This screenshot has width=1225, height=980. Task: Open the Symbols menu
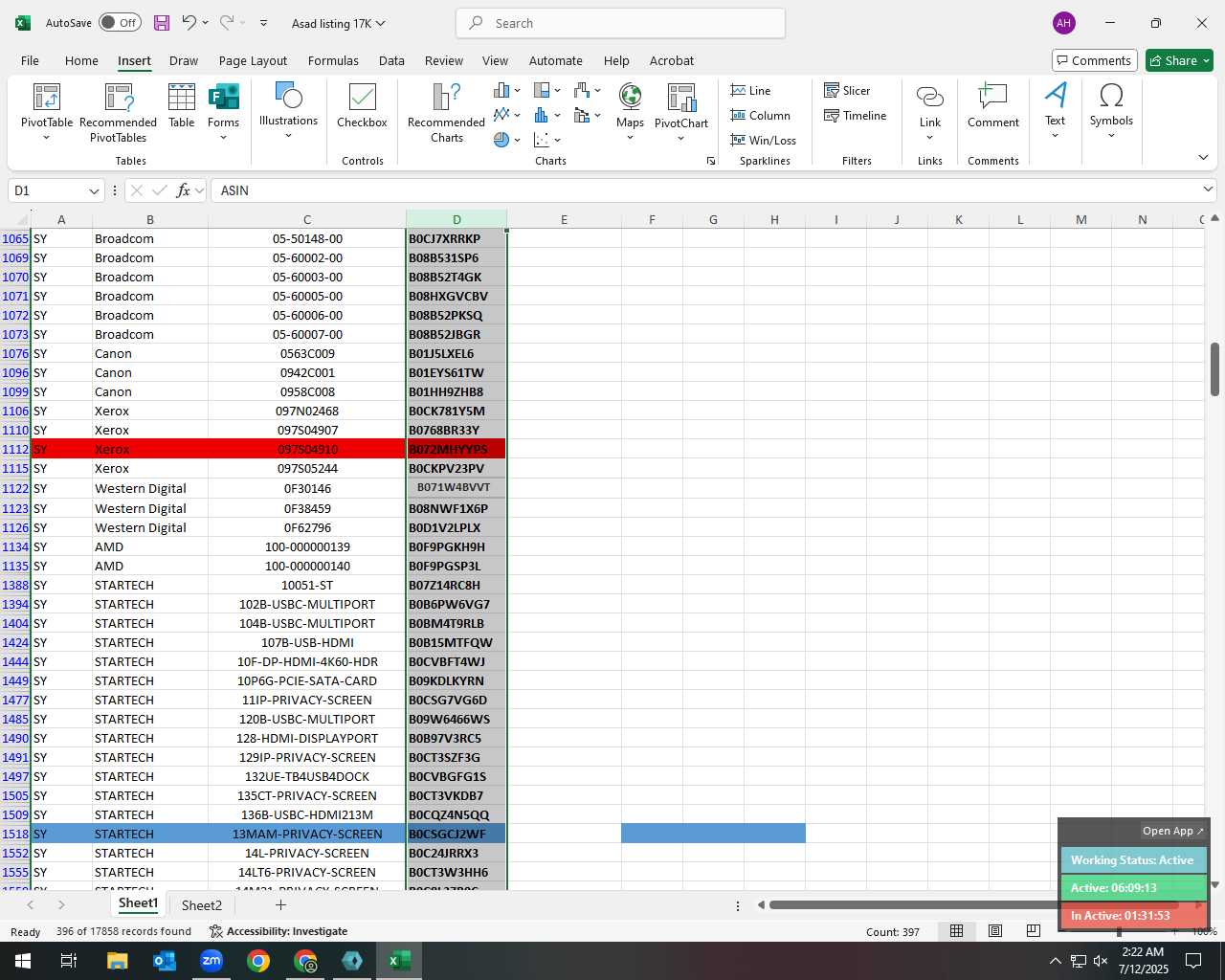1111,111
